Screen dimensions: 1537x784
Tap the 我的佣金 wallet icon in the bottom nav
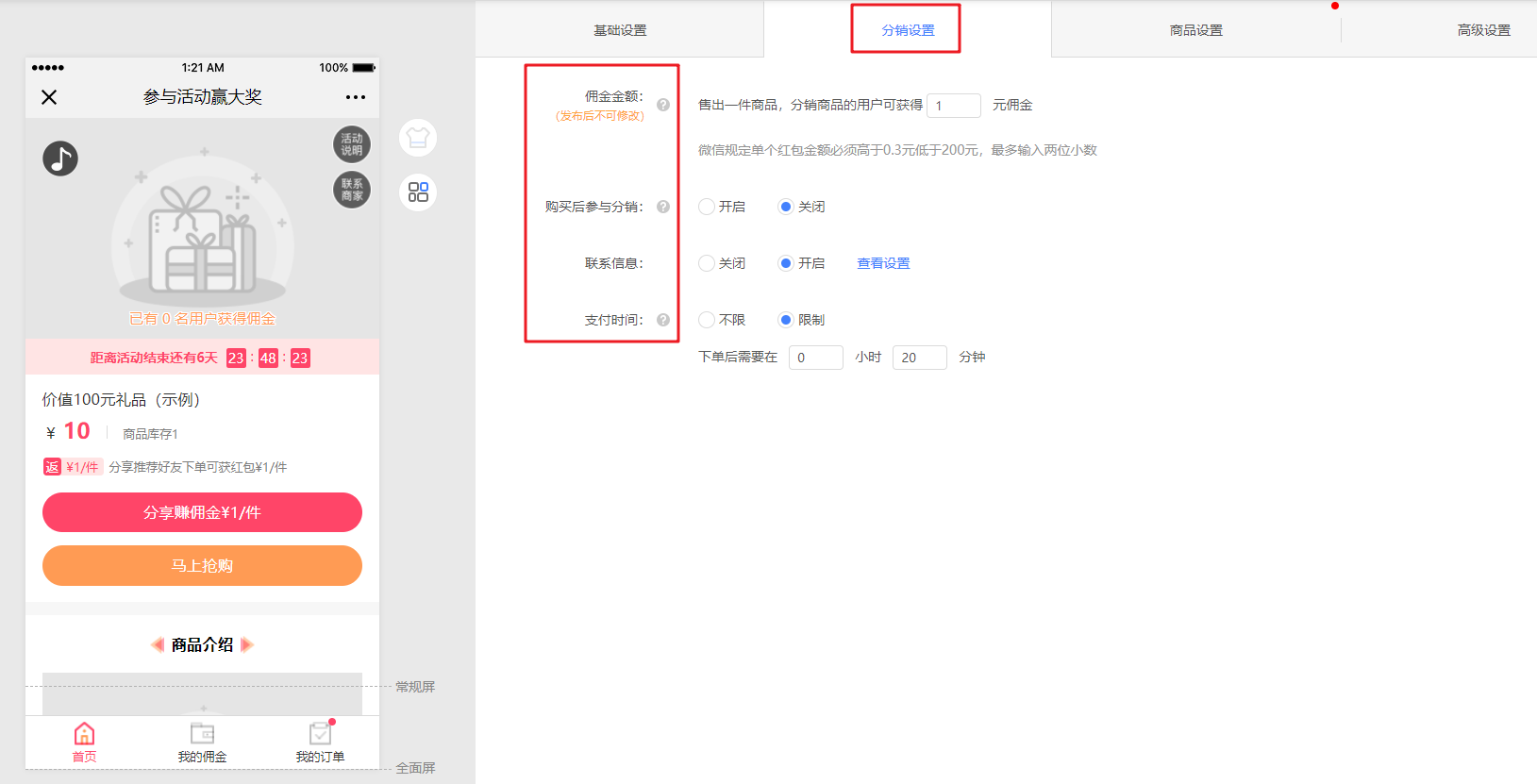(203, 734)
